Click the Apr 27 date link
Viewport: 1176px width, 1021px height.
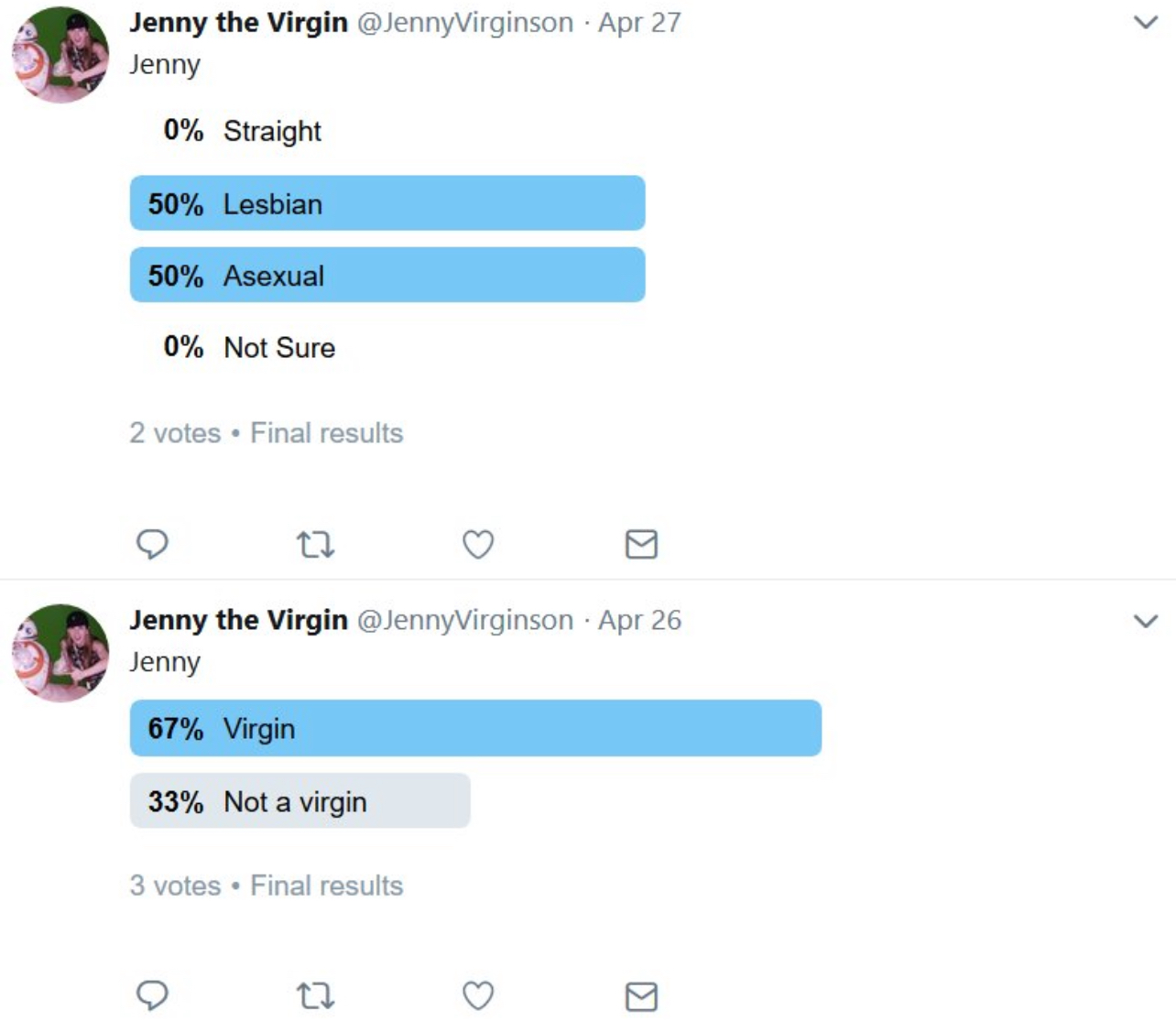click(x=640, y=23)
